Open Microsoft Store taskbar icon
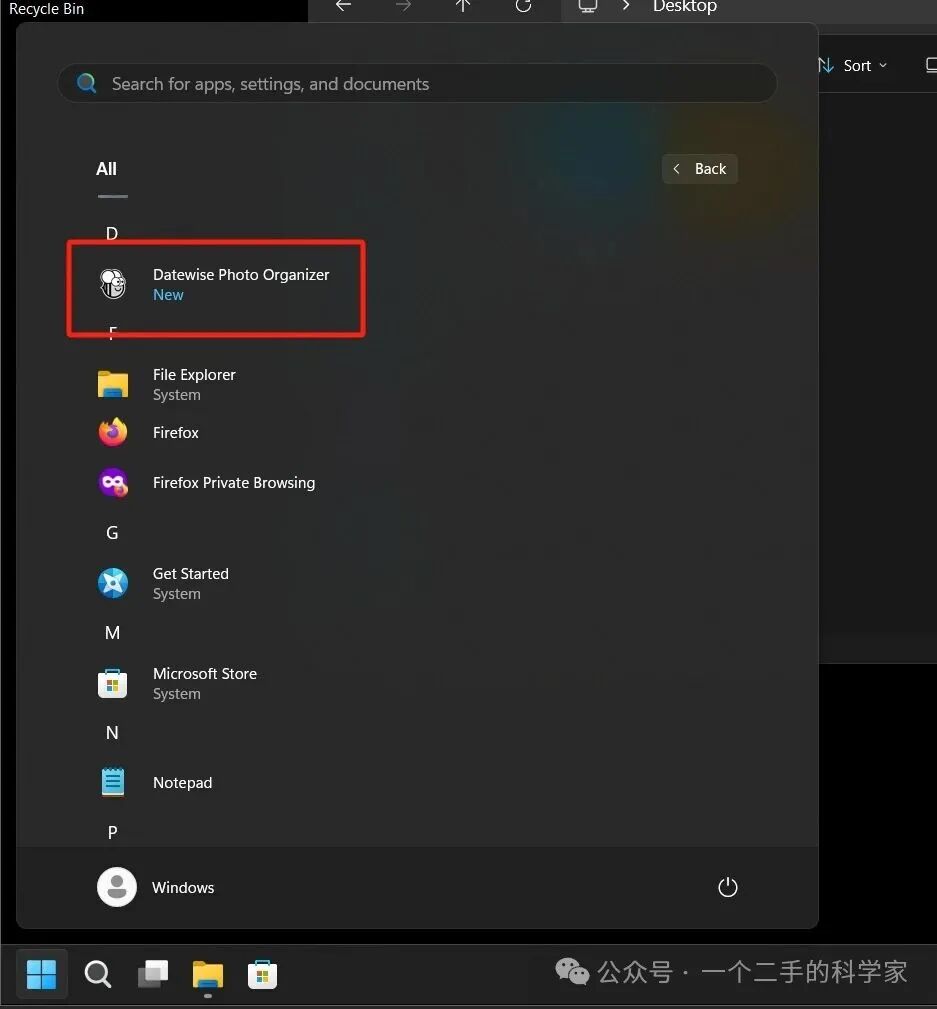The image size is (937, 1009). click(262, 974)
